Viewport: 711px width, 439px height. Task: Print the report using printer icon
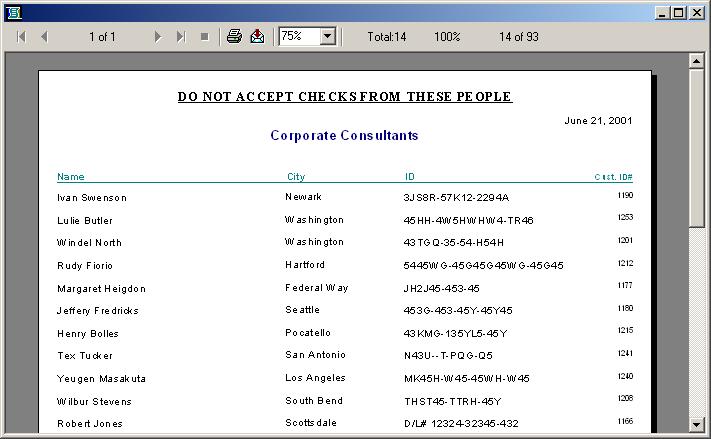(234, 37)
